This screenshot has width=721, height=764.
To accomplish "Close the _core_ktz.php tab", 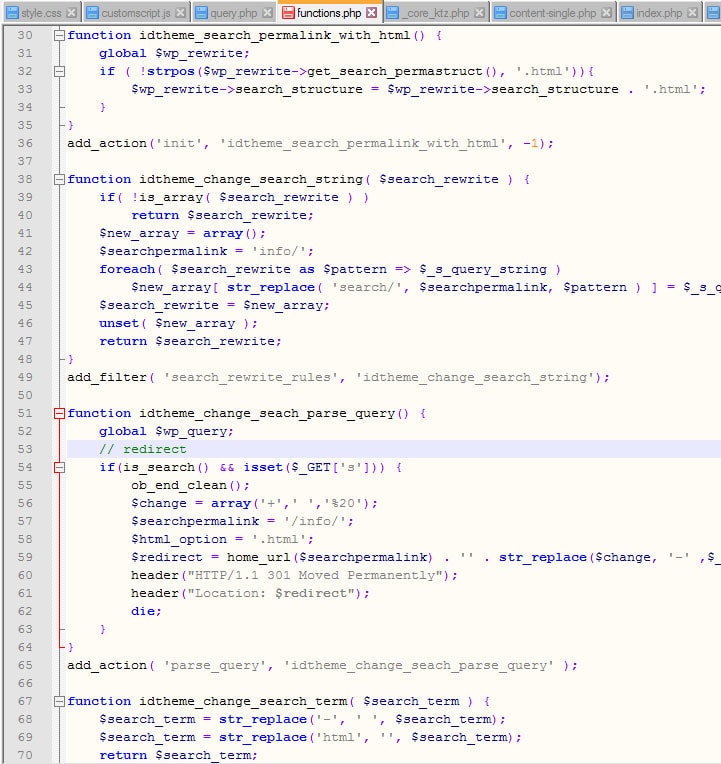I will [480, 13].
